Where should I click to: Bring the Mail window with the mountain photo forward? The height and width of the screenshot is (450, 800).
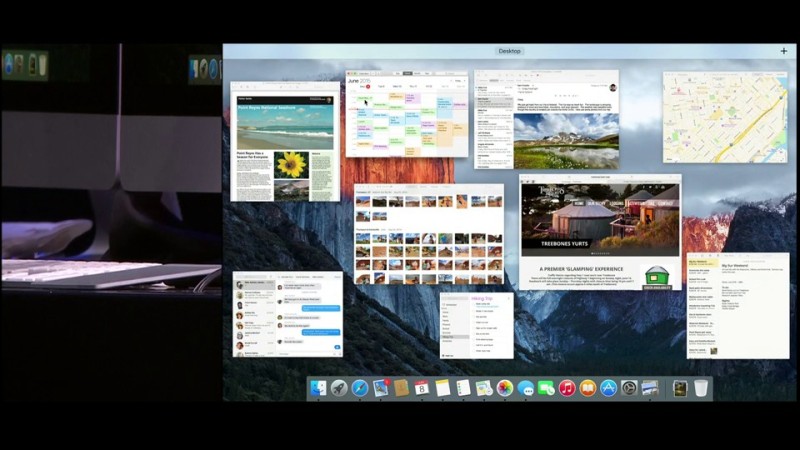click(x=546, y=119)
